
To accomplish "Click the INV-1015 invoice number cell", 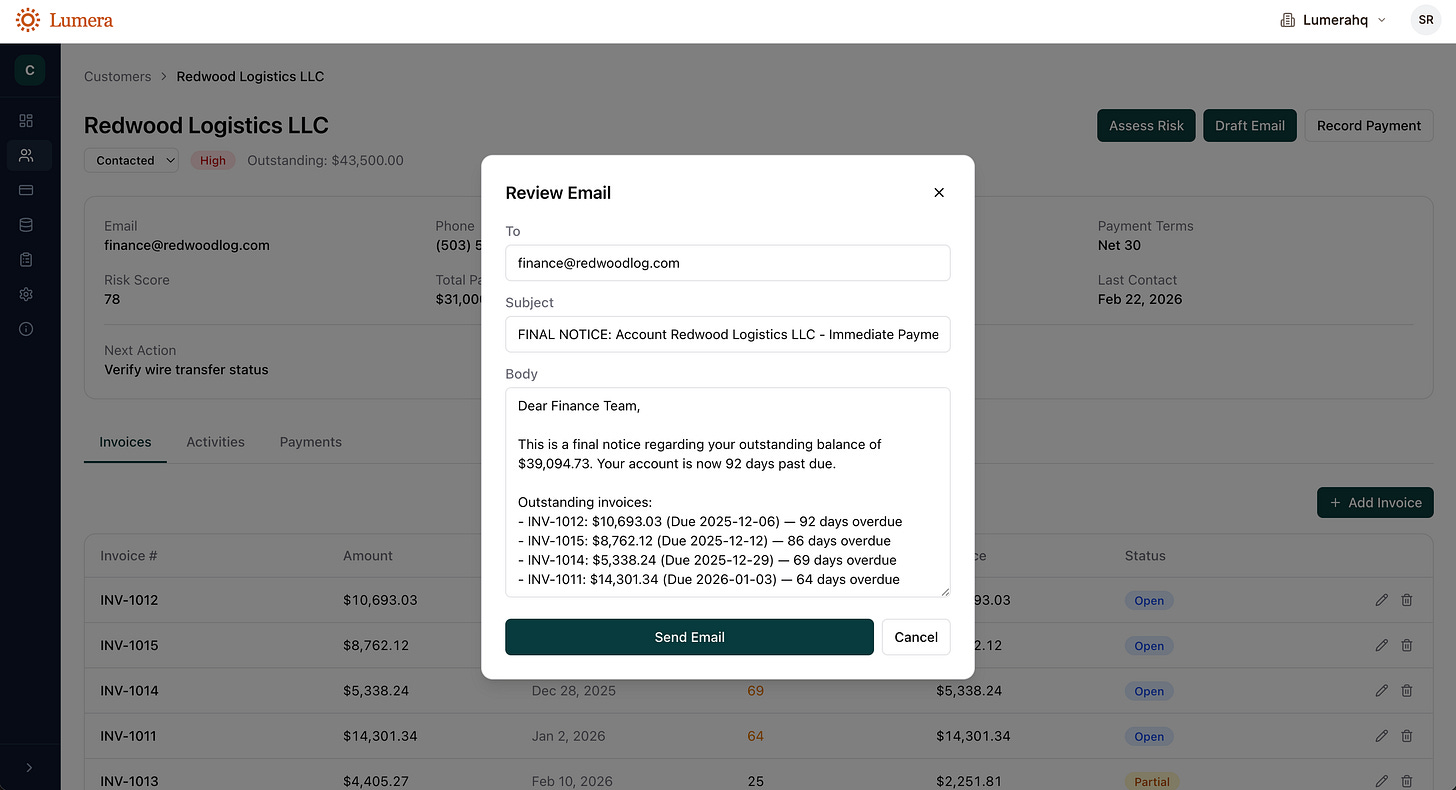I will point(129,645).
